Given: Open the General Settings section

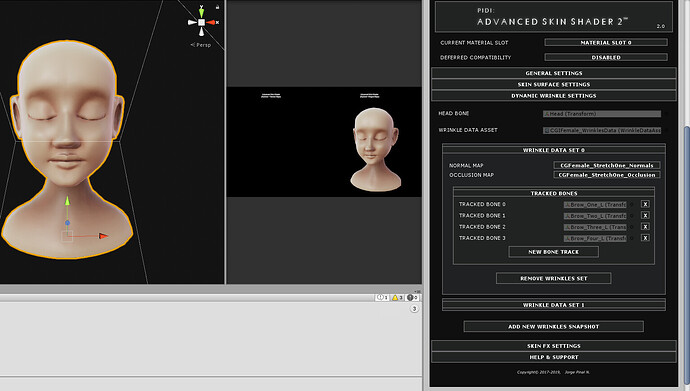Looking at the screenshot, I should pos(554,73).
